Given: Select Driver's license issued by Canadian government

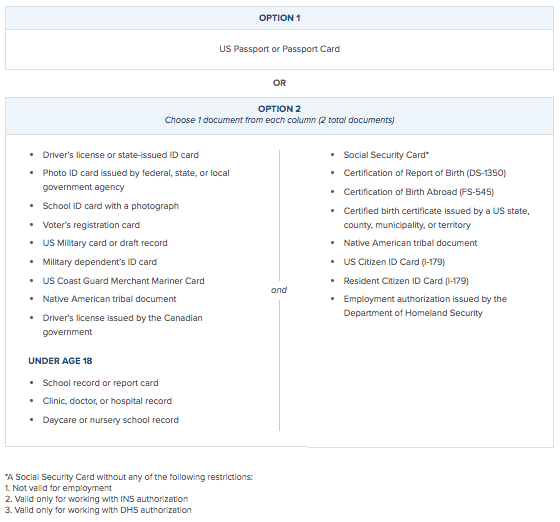Looking at the screenshot, I should 122,325.
